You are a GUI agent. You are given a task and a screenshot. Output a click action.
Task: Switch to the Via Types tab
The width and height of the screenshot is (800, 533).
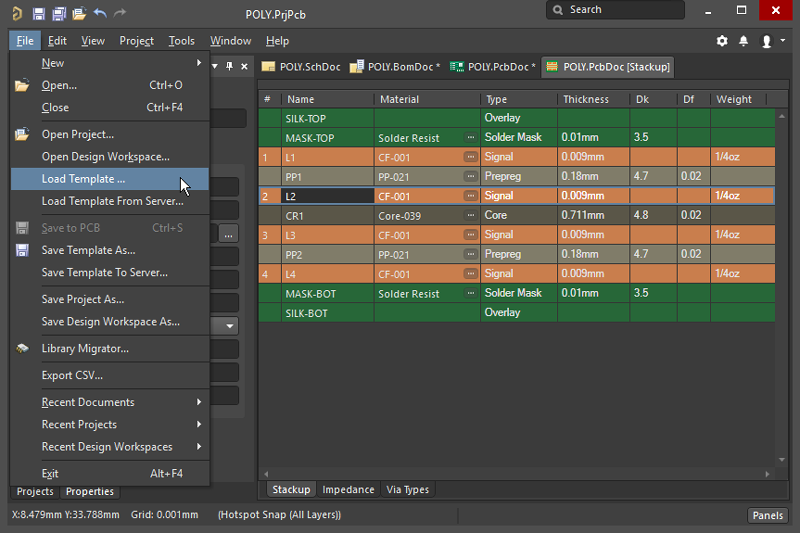(x=407, y=489)
